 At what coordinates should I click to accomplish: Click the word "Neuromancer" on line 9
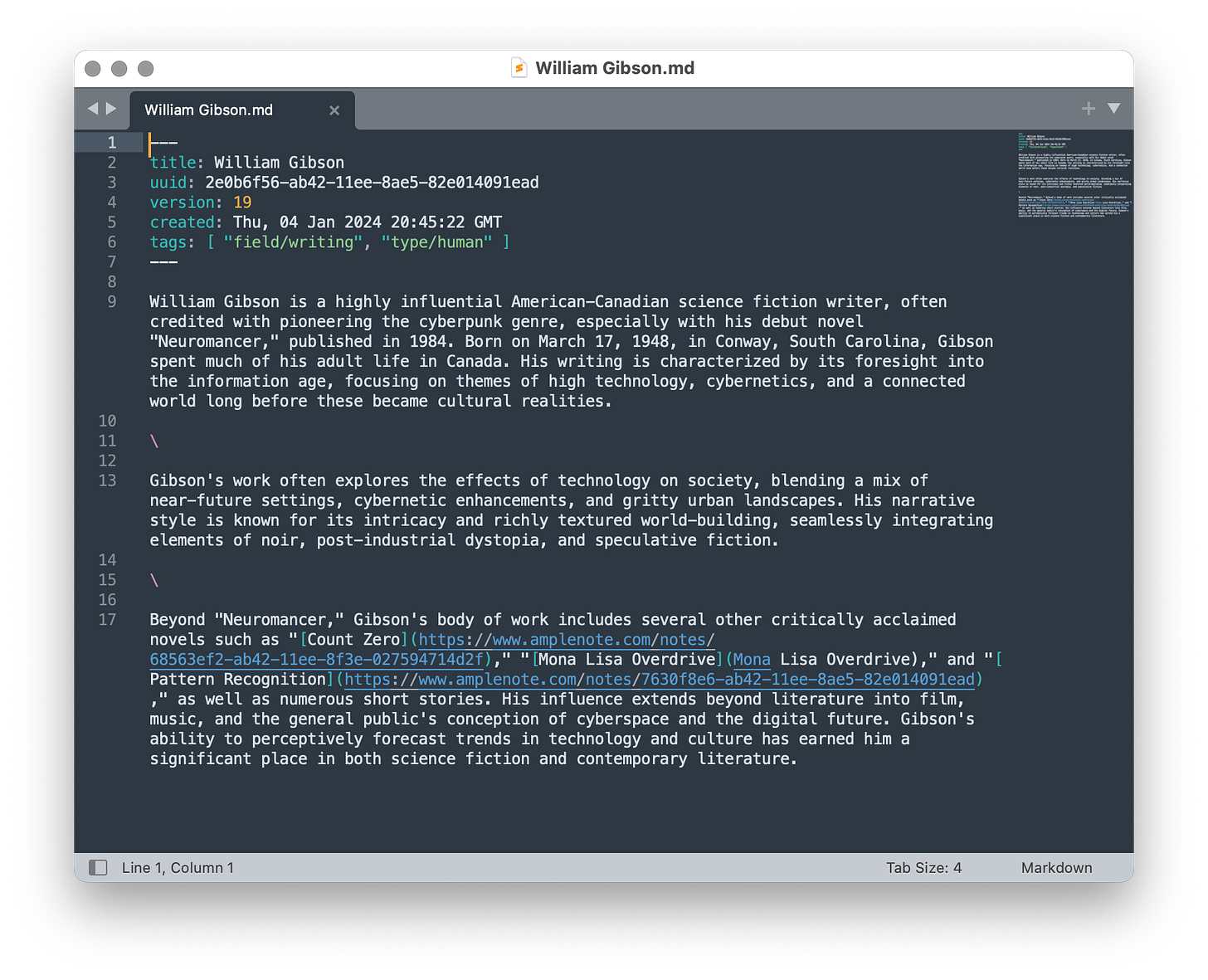pyautogui.click(x=214, y=342)
